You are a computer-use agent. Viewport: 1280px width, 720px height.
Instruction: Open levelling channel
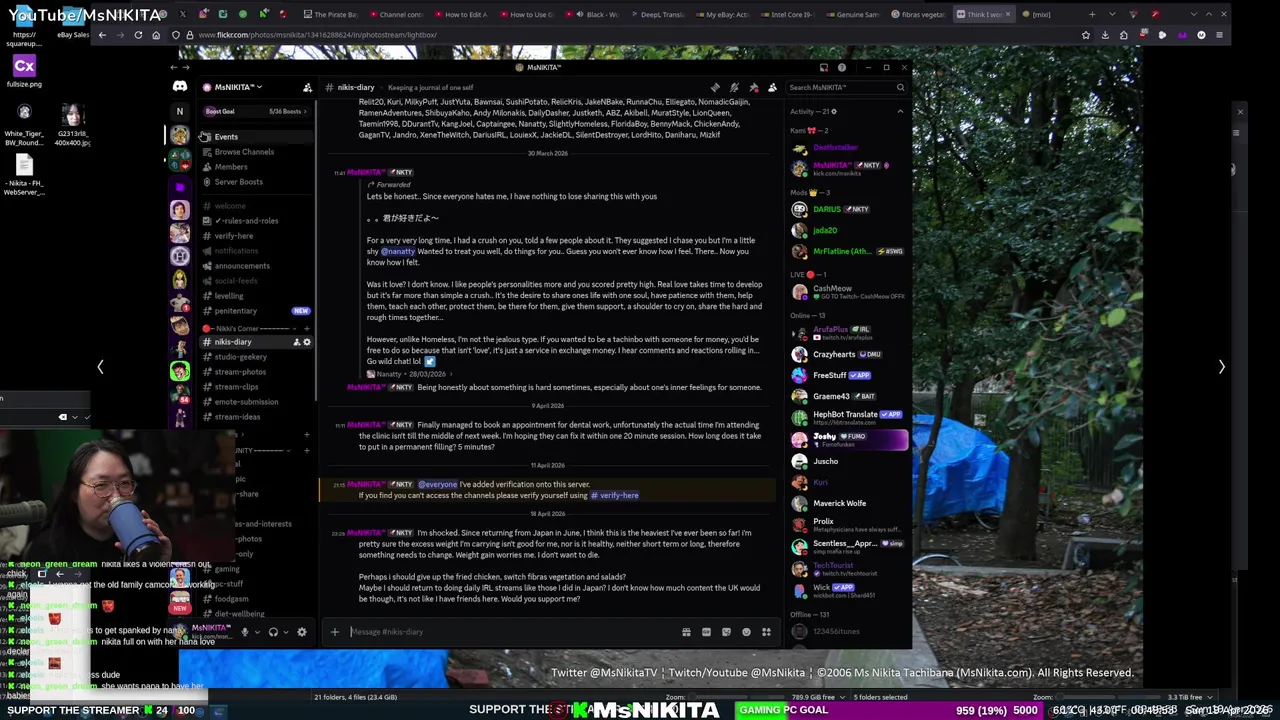[256, 296]
